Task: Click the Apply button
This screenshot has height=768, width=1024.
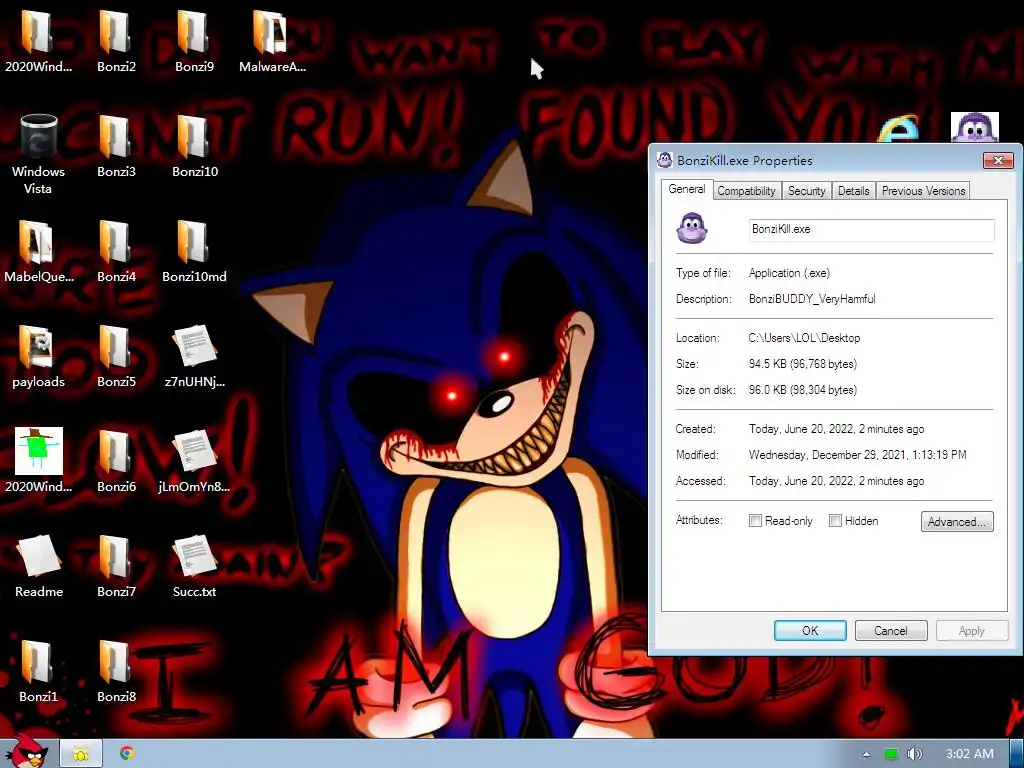Action: click(x=971, y=630)
